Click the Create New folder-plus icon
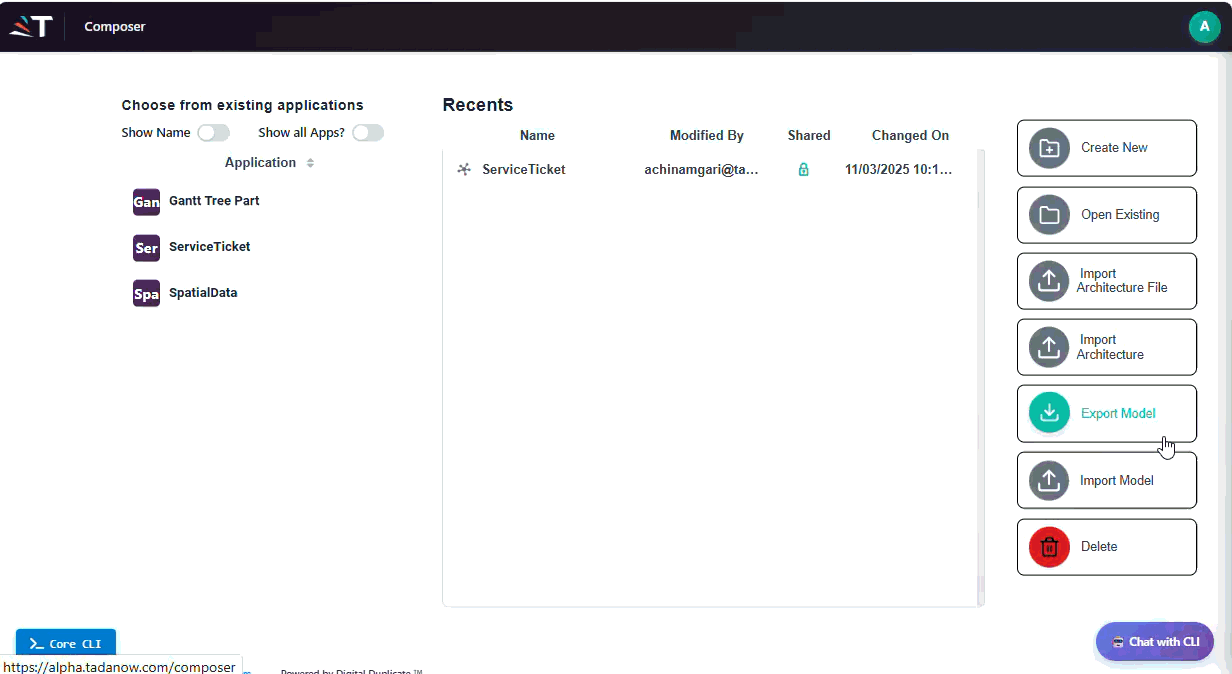1232x674 pixels. coord(1049,148)
